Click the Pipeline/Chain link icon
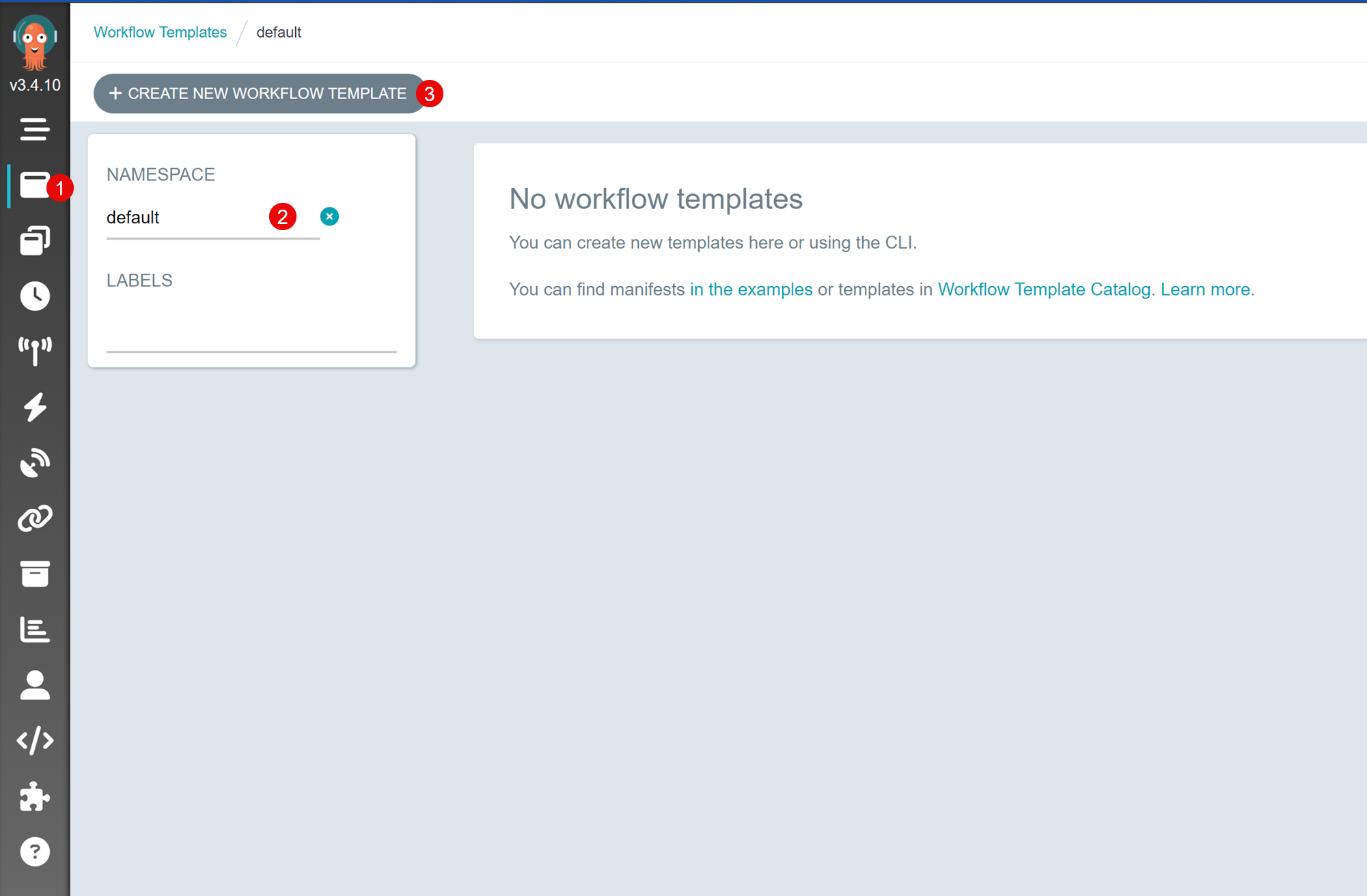This screenshot has height=896, width=1367. click(x=34, y=519)
